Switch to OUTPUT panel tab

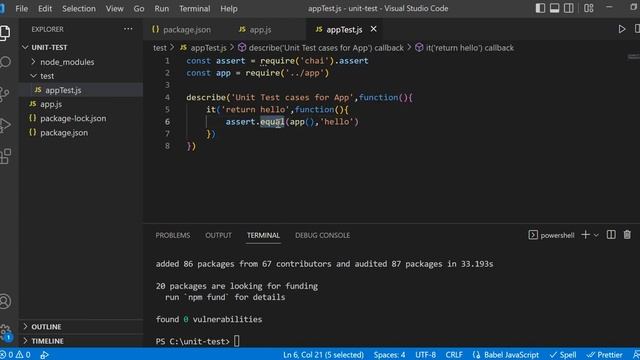point(218,235)
